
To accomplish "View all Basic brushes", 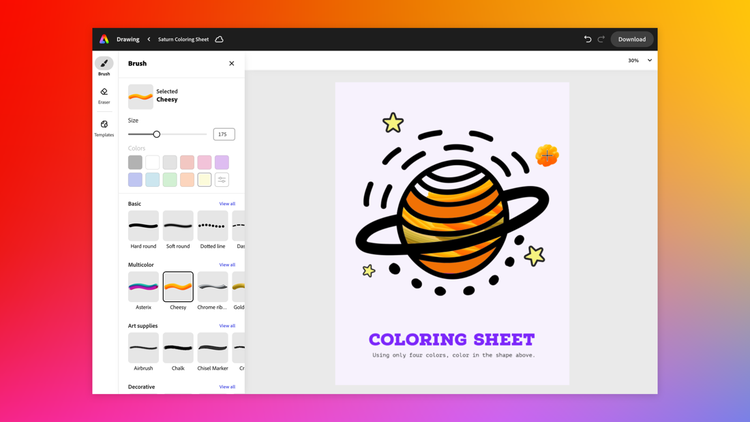I will [x=227, y=204].
